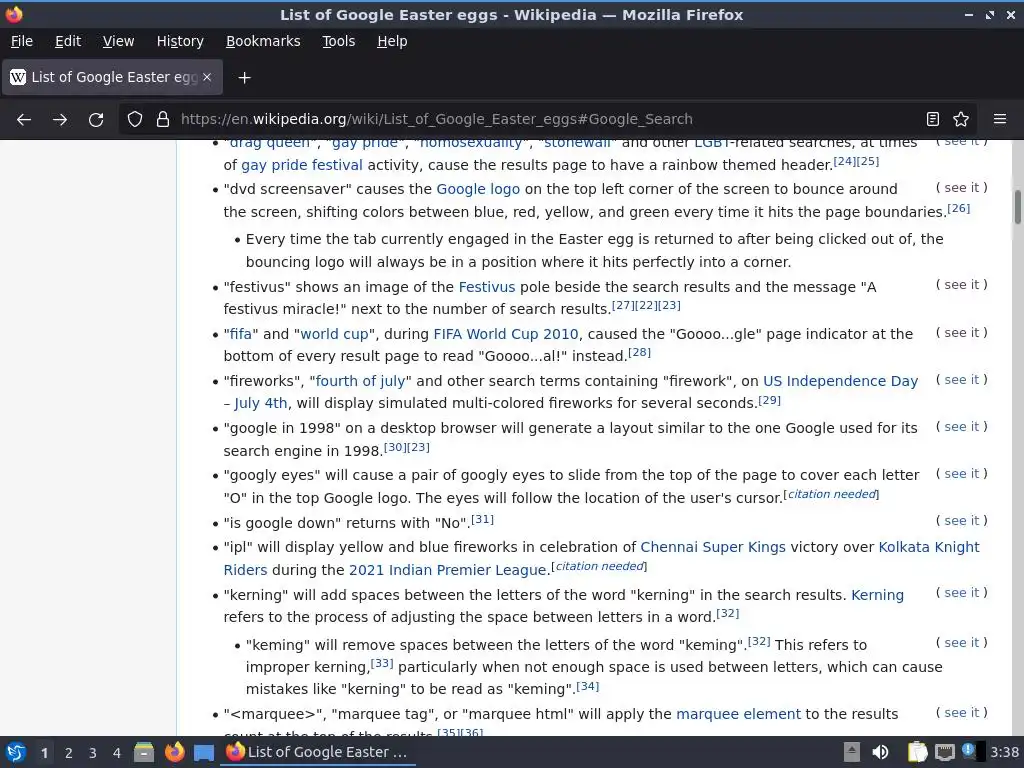
Task: Open the Help menu
Action: [392, 41]
